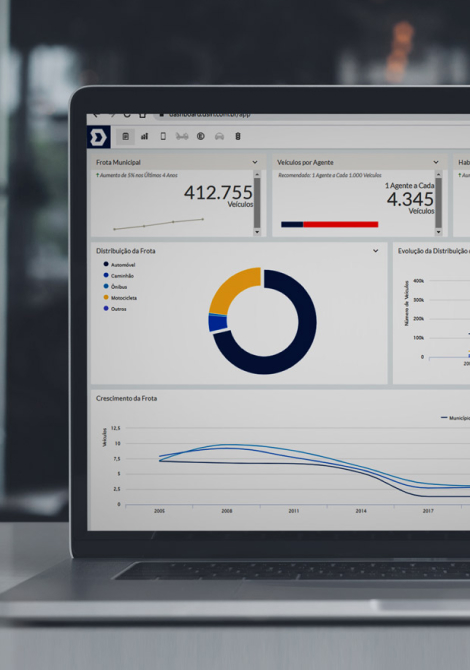Open the bar chart statistics icon
Image resolution: width=470 pixels, height=670 pixels.
click(x=144, y=136)
